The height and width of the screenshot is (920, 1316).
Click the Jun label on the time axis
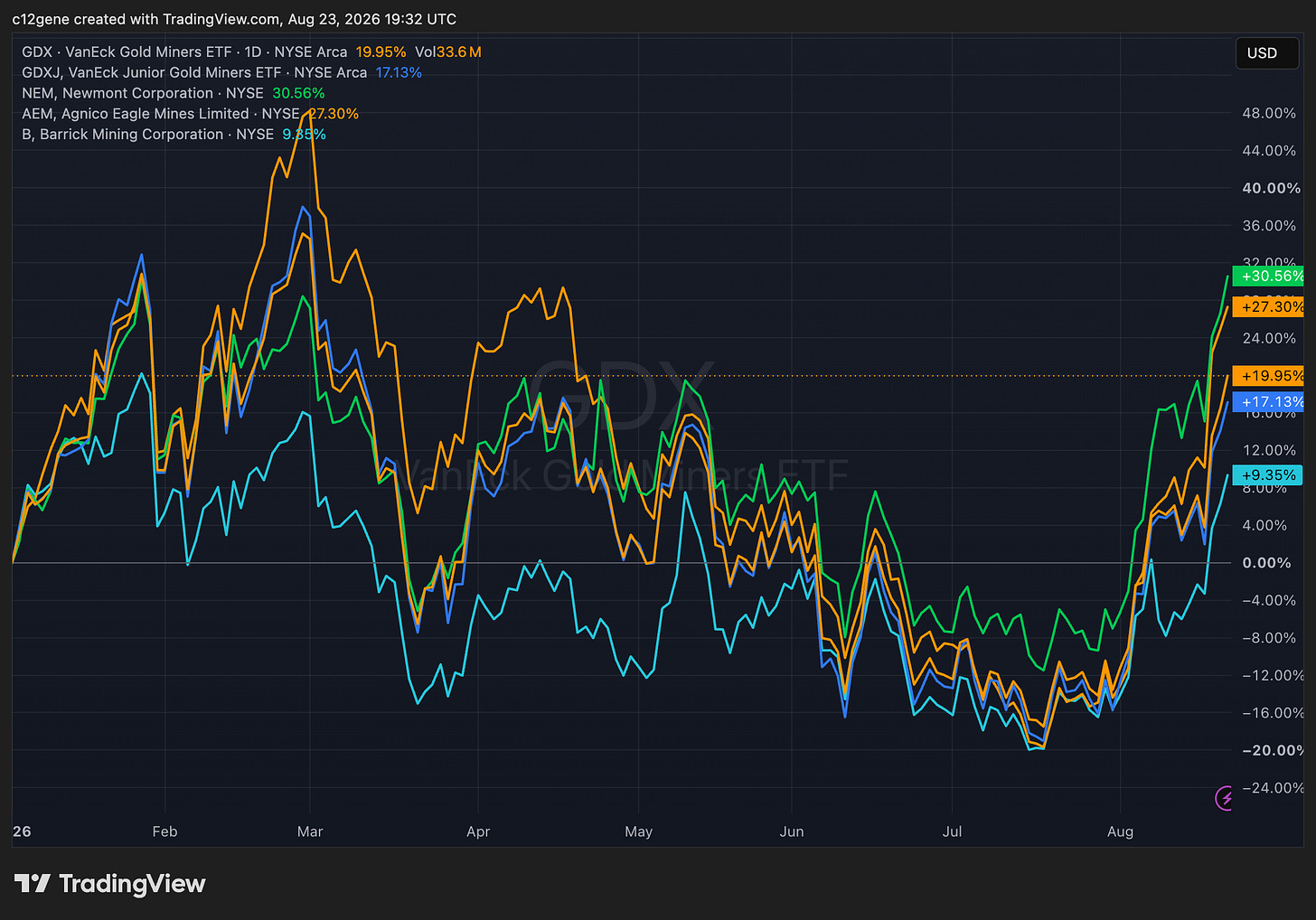coord(792,831)
